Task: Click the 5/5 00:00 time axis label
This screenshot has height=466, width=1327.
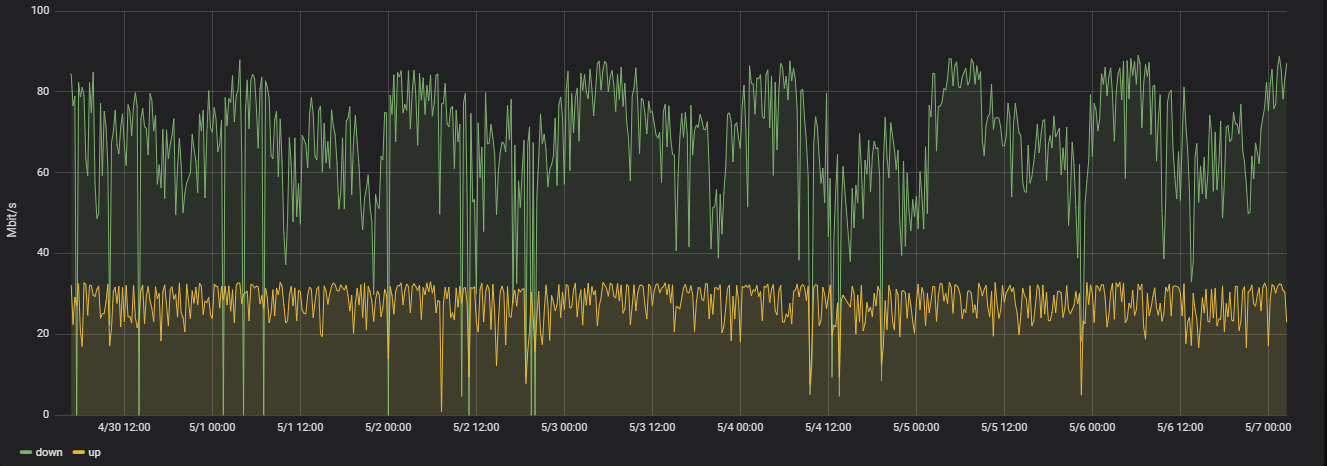Action: (916, 427)
